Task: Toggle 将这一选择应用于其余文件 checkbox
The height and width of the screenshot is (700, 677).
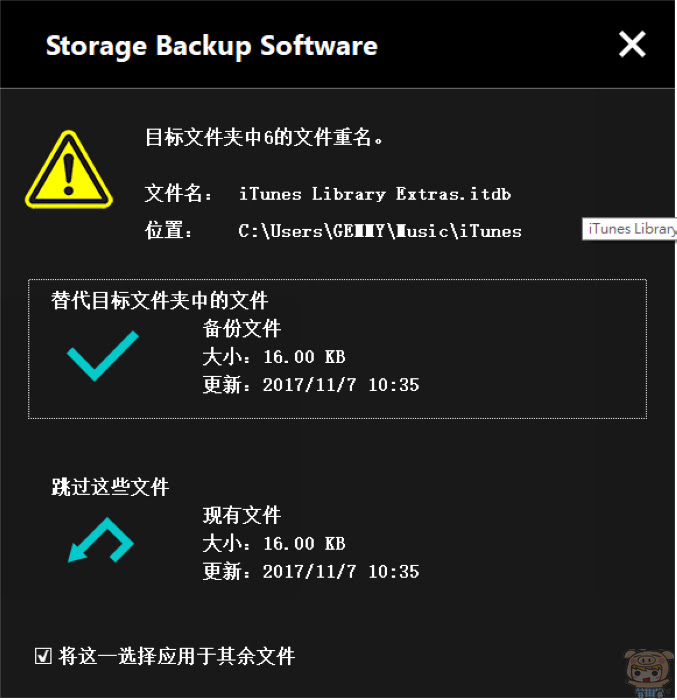Action: (43, 656)
